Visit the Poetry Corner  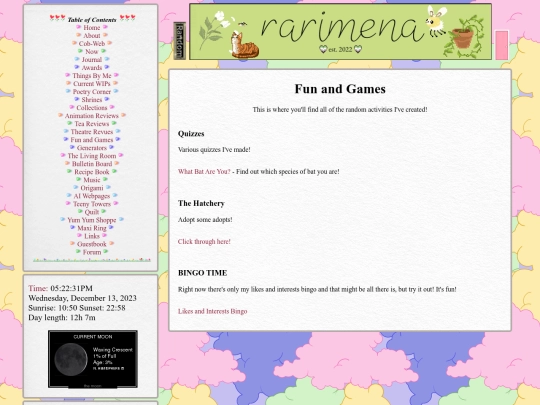coord(92,92)
